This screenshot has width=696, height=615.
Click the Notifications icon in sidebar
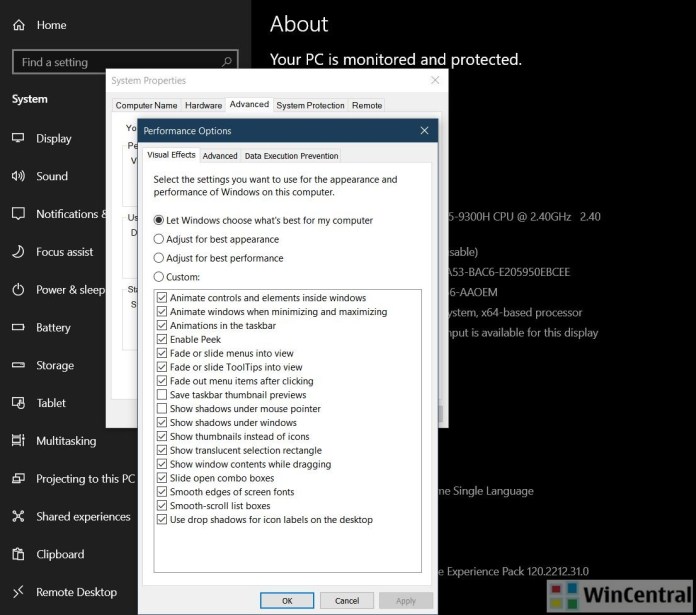[x=18, y=213]
